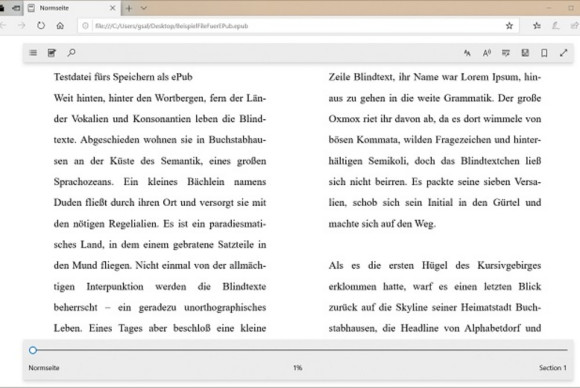Click heading 'Testdatei fürs Speichern als ePub'
Screen dimensions: 580x388
tap(123, 77)
